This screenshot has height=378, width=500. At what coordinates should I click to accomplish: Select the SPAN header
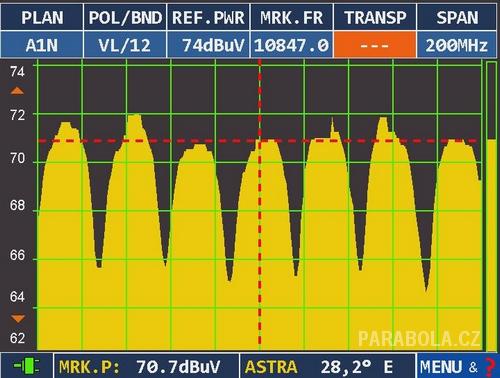(457, 17)
